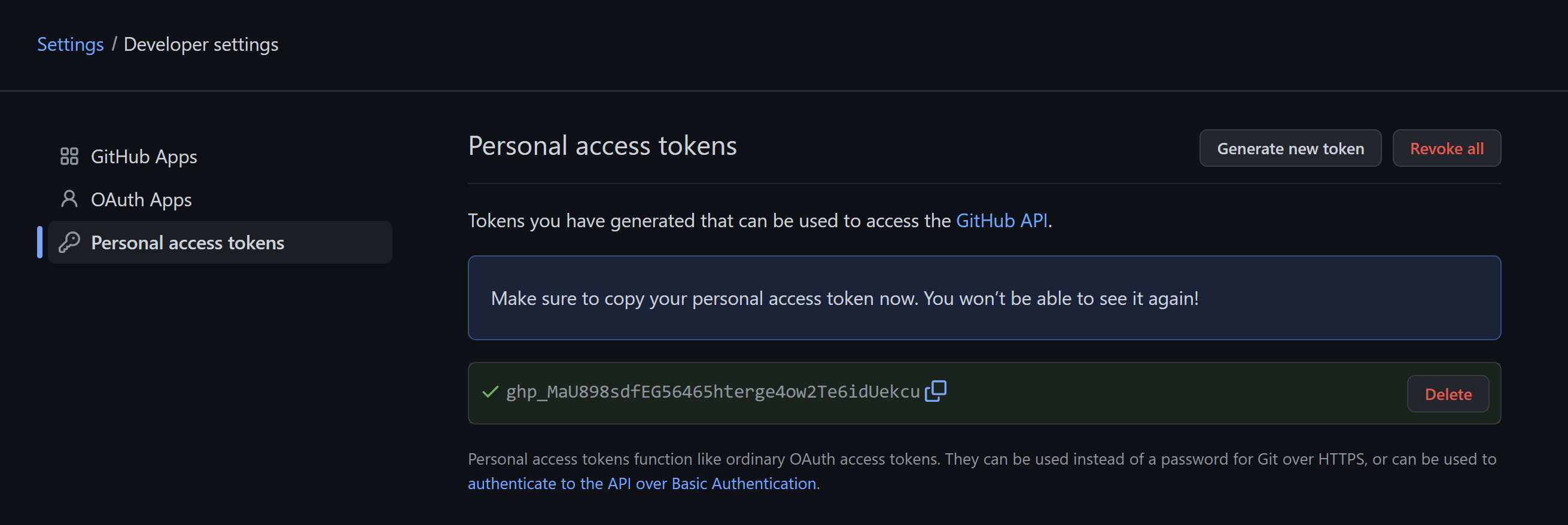This screenshot has height=525, width=1568.
Task: Click the OAuth Apps person icon
Action: 69,199
